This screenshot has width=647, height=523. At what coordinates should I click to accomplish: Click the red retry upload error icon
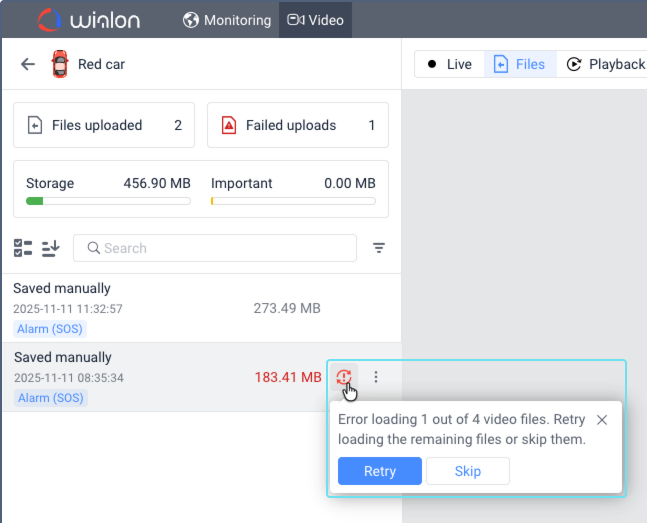pyautogui.click(x=344, y=377)
